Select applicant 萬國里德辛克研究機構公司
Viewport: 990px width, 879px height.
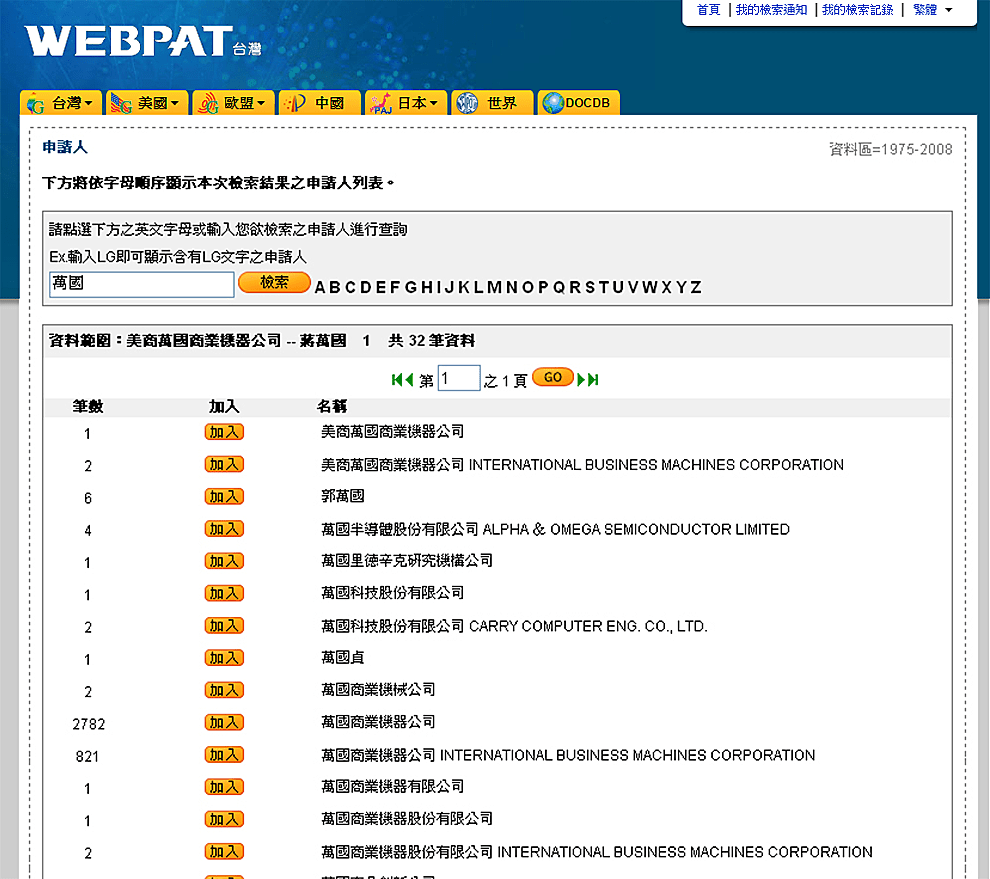pyautogui.click(x=407, y=561)
